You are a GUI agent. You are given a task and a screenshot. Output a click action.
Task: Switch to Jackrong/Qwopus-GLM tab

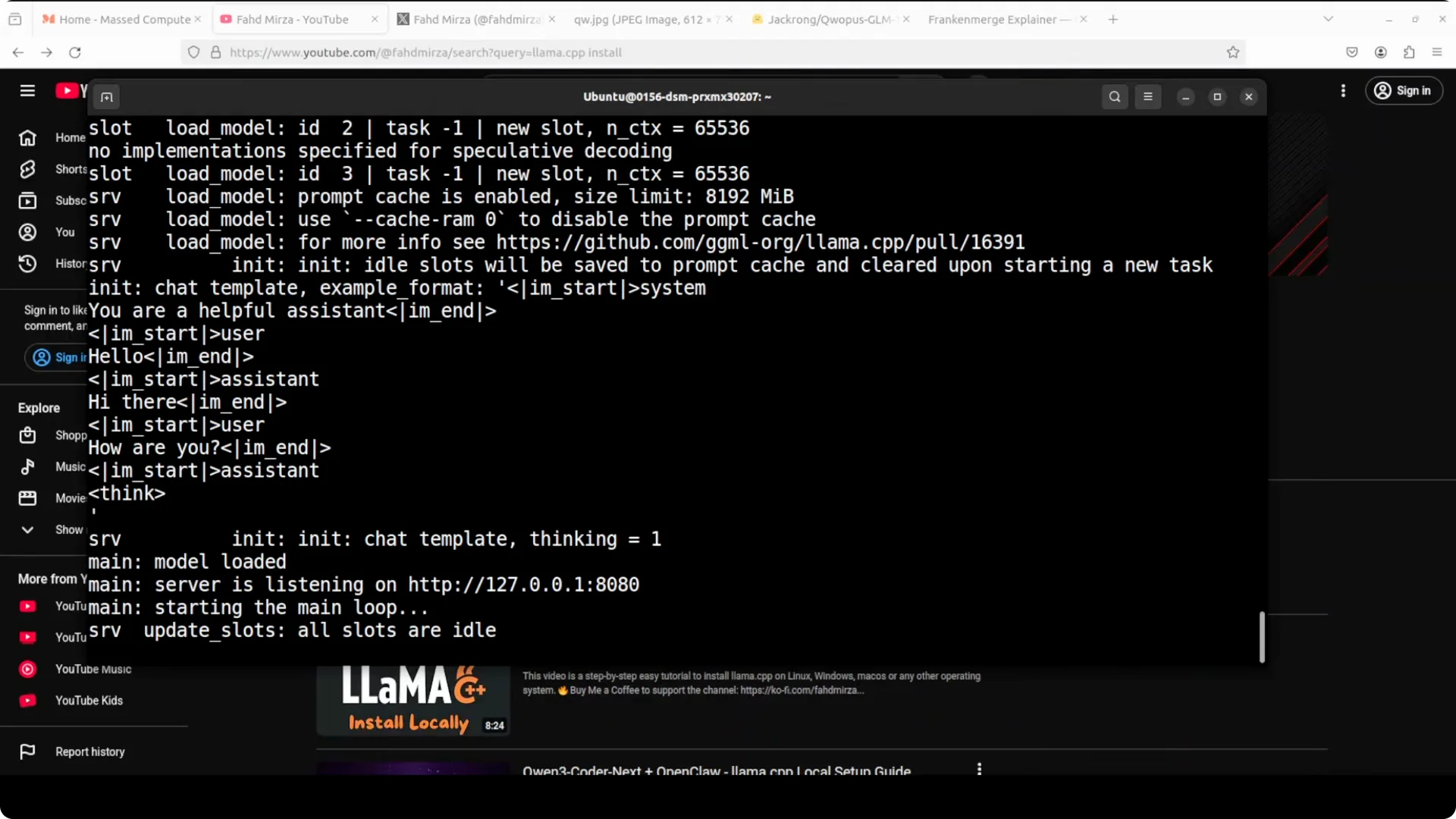(829, 20)
